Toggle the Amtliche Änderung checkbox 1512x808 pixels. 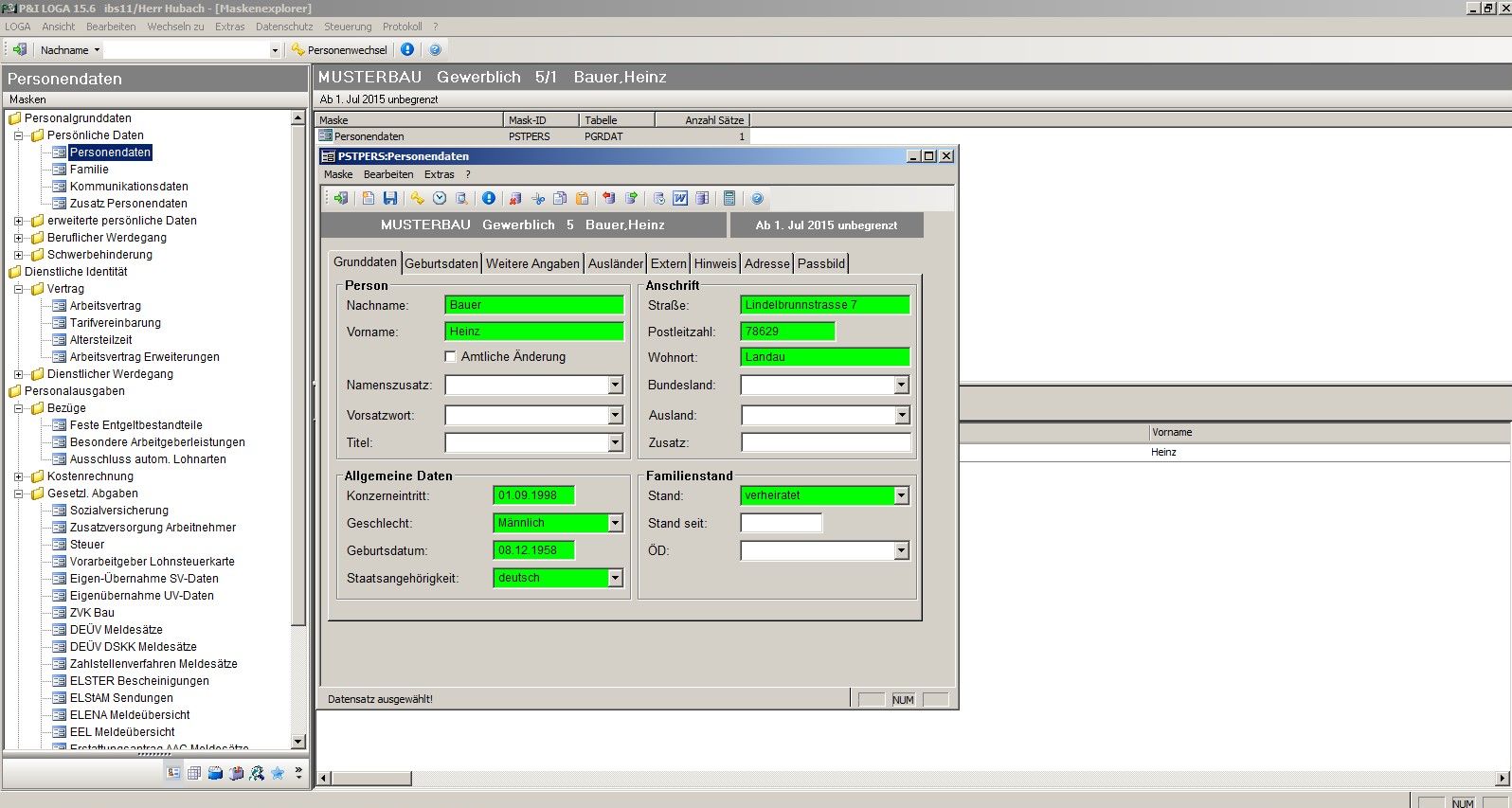451,357
